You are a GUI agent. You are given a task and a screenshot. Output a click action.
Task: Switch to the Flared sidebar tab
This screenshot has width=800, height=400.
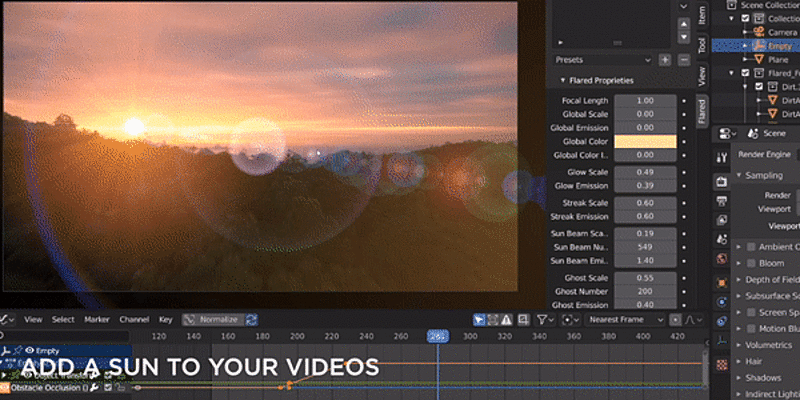702,112
